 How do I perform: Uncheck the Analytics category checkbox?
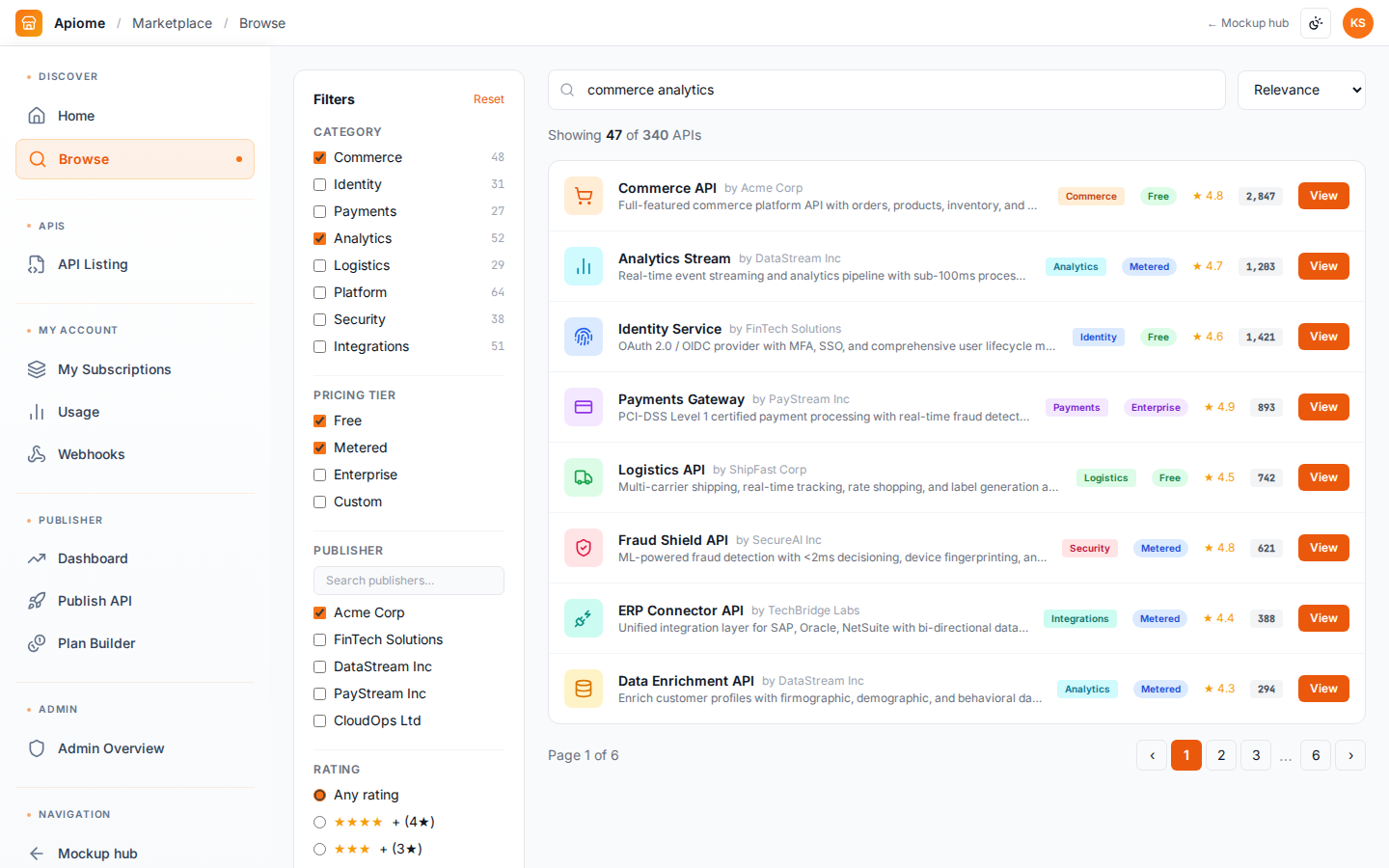pyautogui.click(x=320, y=238)
